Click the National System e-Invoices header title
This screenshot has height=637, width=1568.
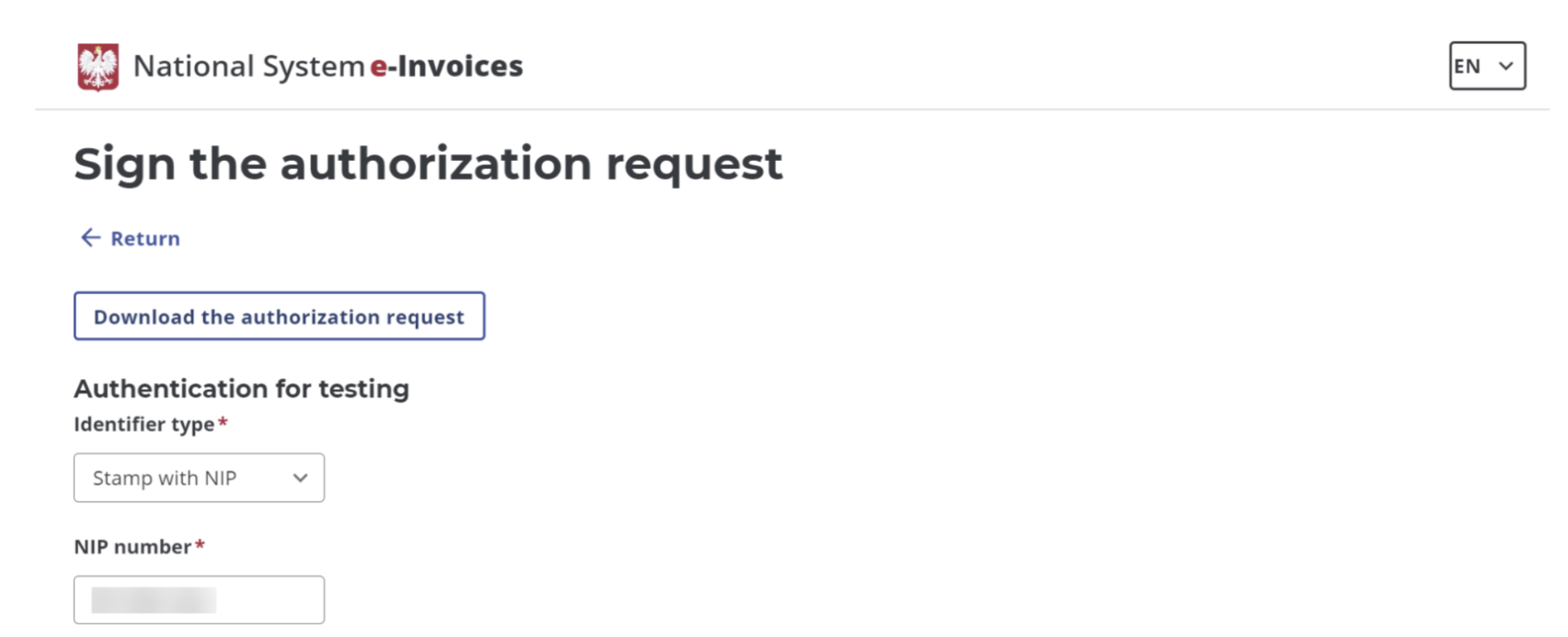327,66
